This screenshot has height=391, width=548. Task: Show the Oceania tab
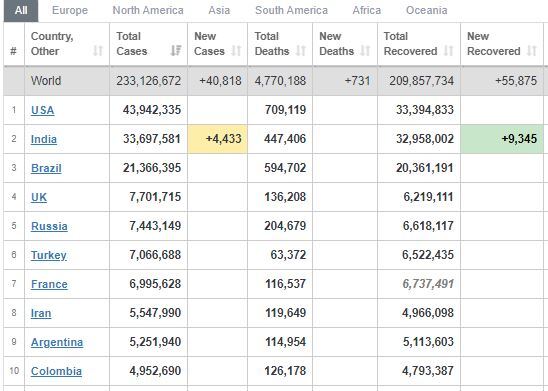(427, 10)
